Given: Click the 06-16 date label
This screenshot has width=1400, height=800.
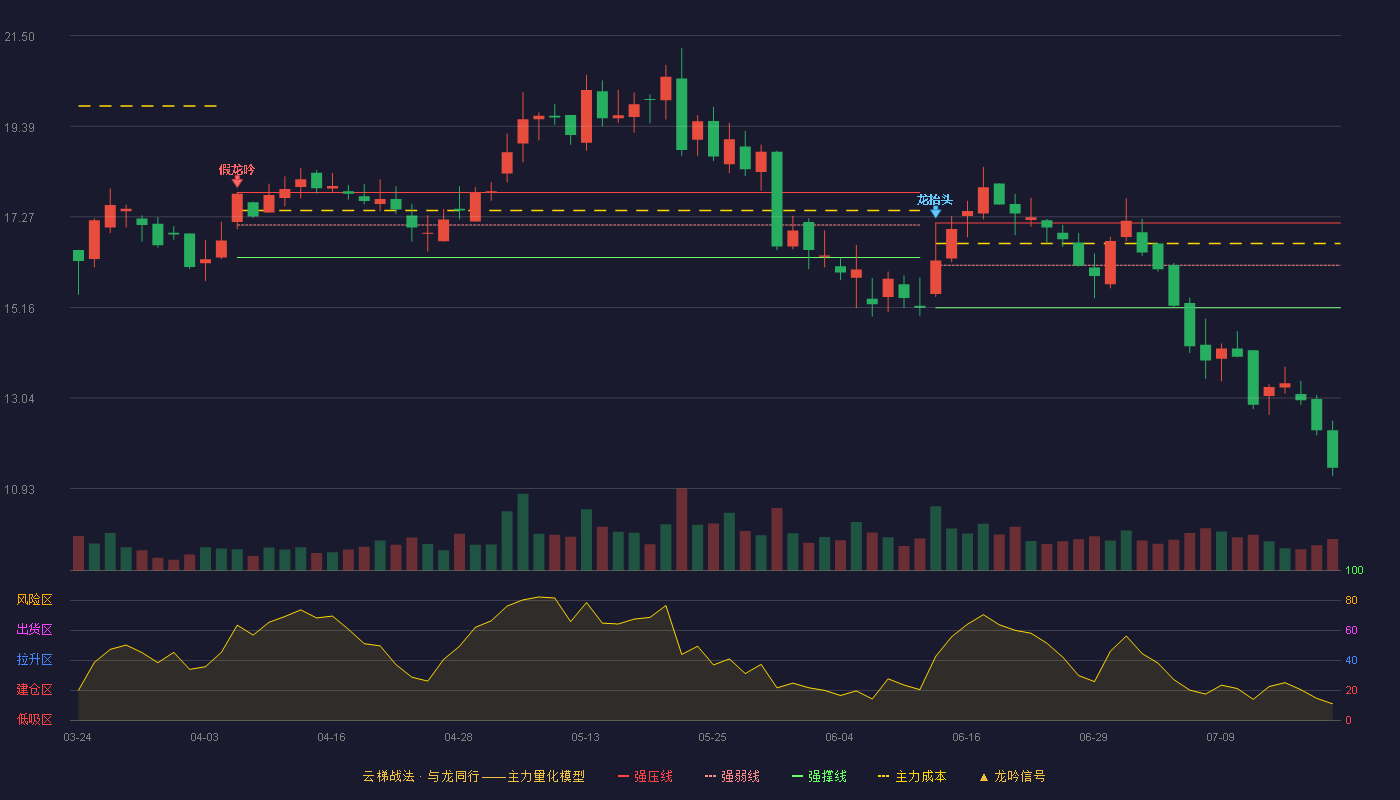Looking at the screenshot, I should [966, 737].
